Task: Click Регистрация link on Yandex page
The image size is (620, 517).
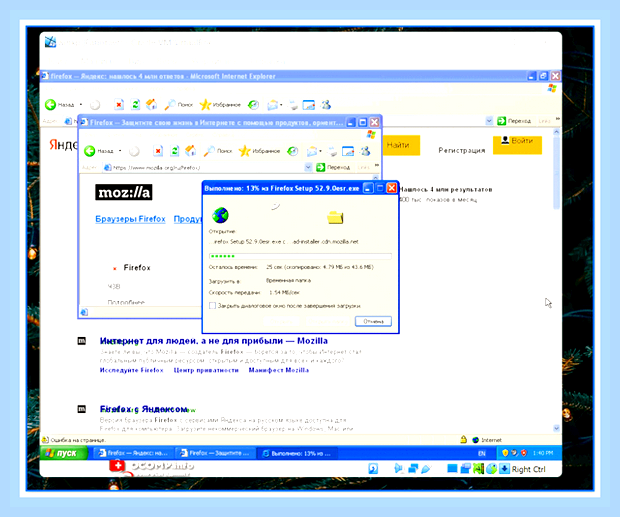Action: [x=461, y=150]
